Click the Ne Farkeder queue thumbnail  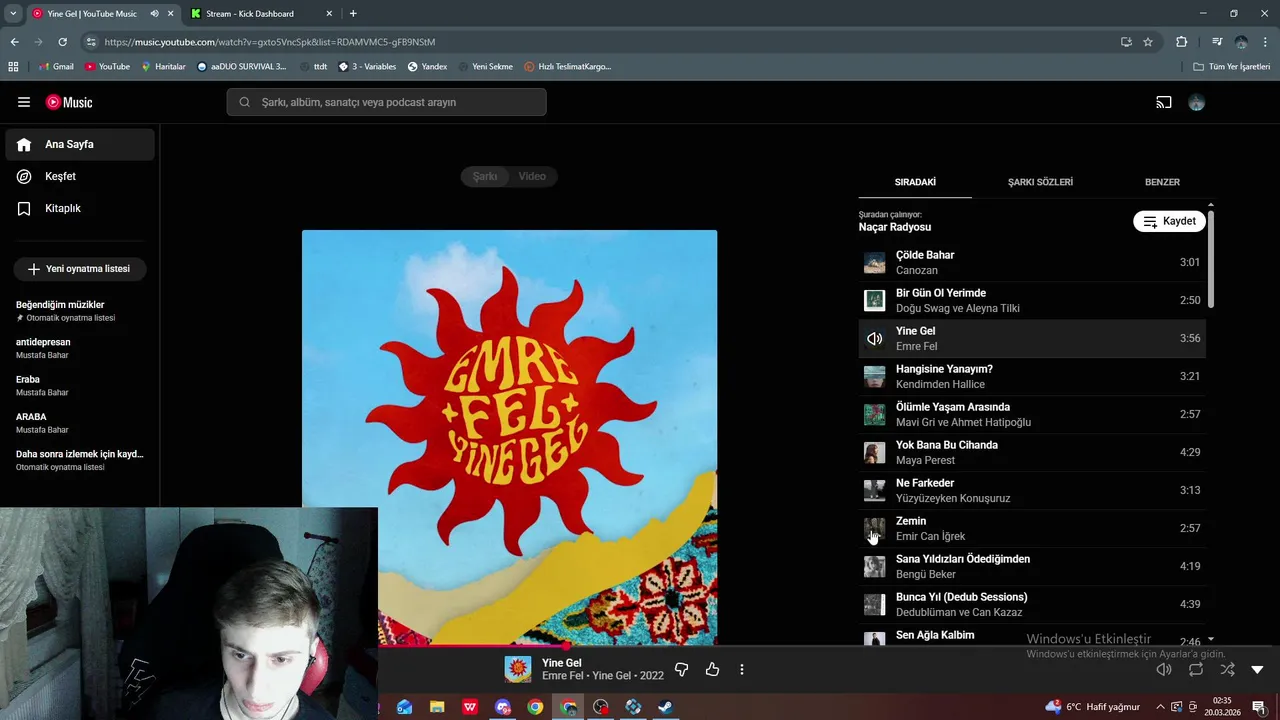[x=875, y=490]
